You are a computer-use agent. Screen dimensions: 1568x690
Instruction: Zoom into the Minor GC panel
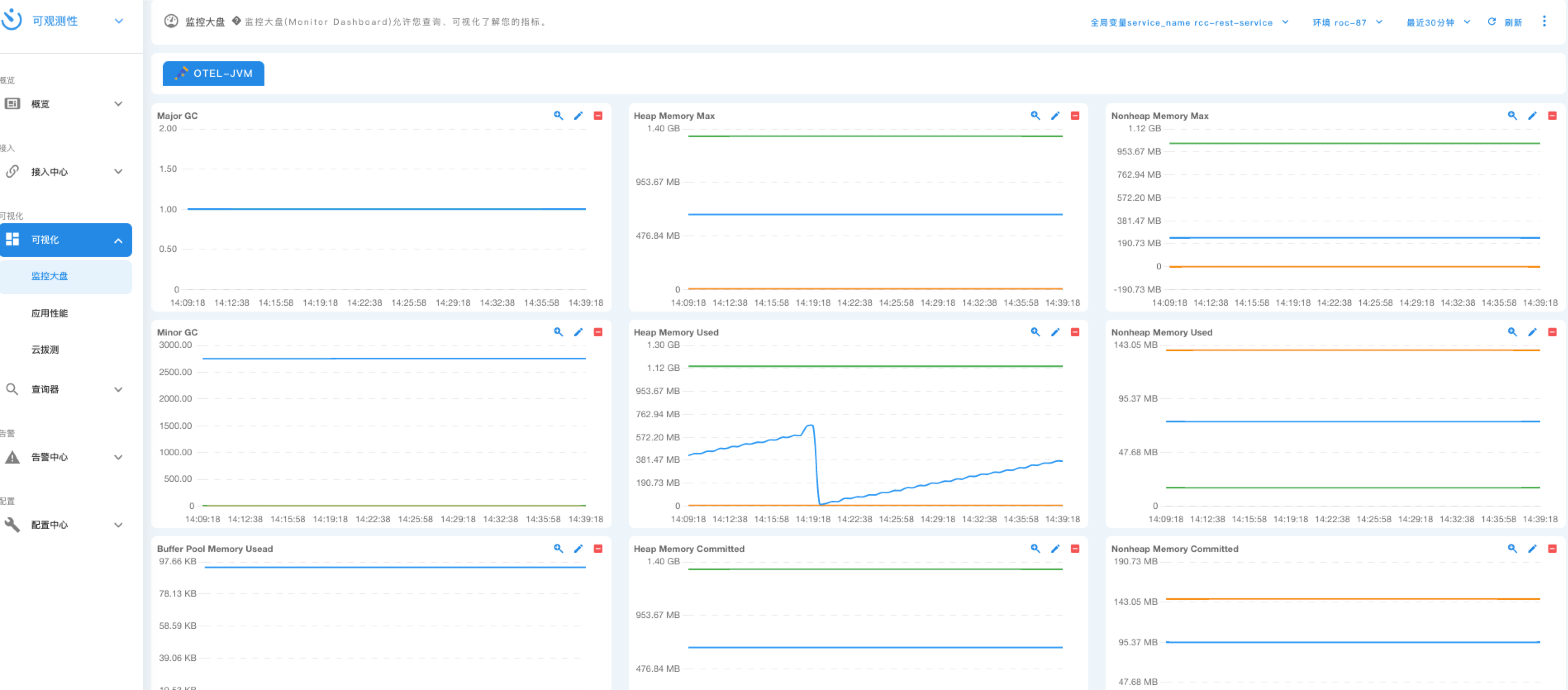point(558,332)
